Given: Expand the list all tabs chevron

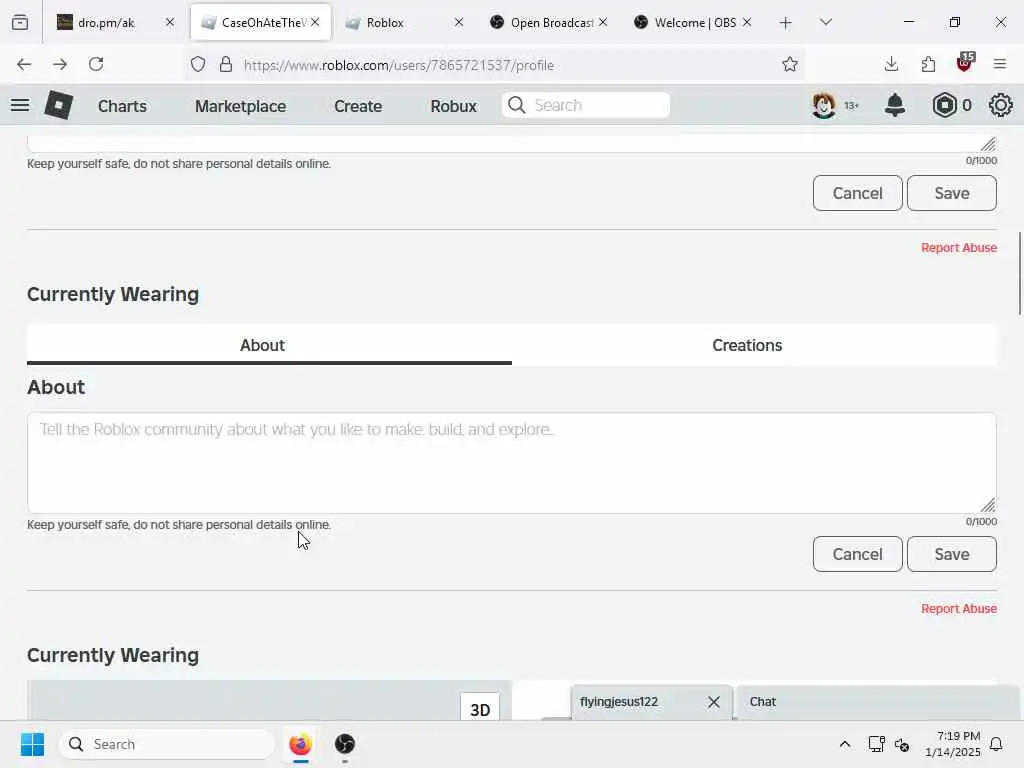Looking at the screenshot, I should [x=825, y=22].
